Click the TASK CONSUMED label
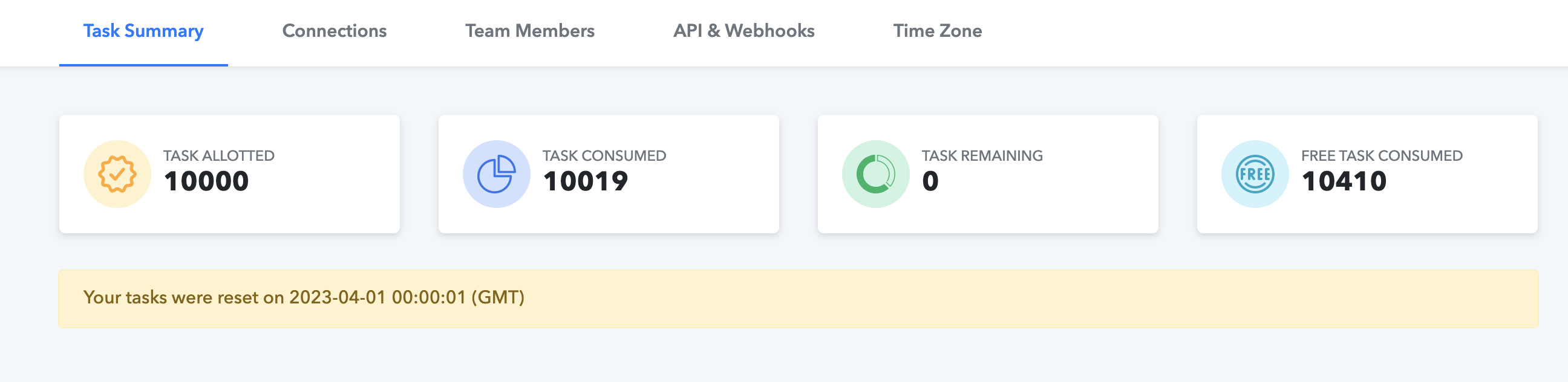 (x=604, y=156)
